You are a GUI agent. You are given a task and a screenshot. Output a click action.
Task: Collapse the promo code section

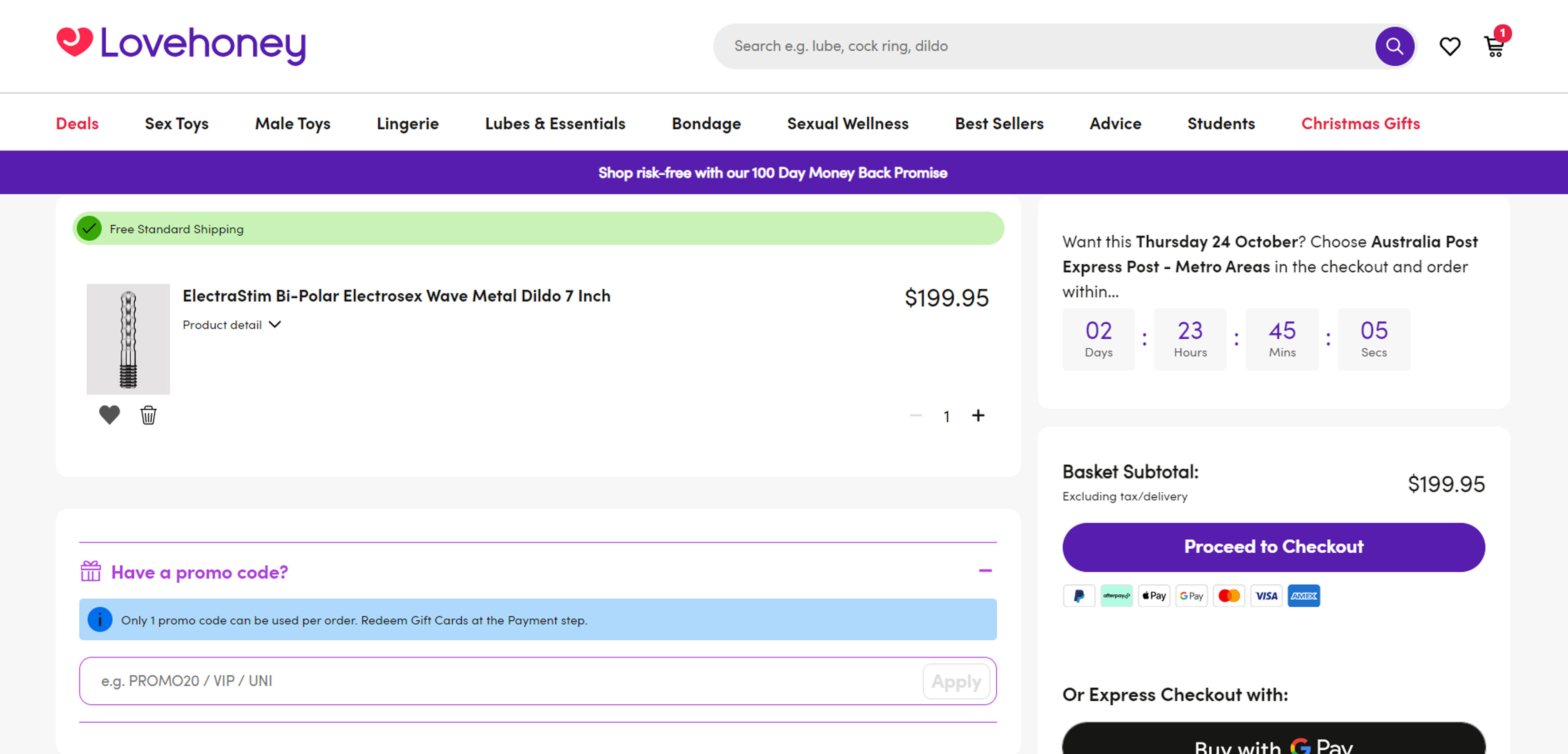[x=985, y=571]
